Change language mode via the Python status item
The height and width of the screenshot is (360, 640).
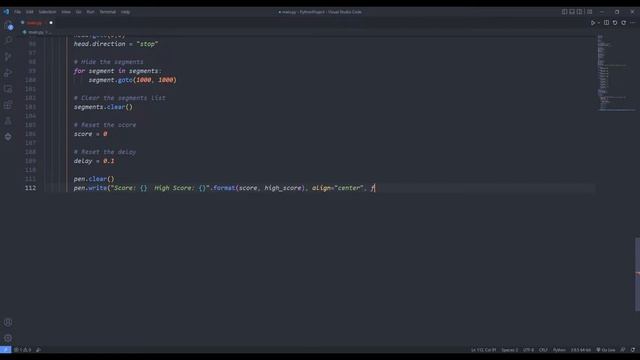(559, 350)
